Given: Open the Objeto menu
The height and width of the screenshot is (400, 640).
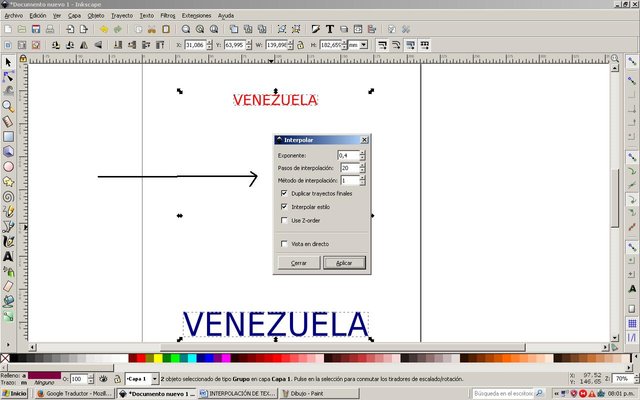Looking at the screenshot, I should click(x=96, y=16).
